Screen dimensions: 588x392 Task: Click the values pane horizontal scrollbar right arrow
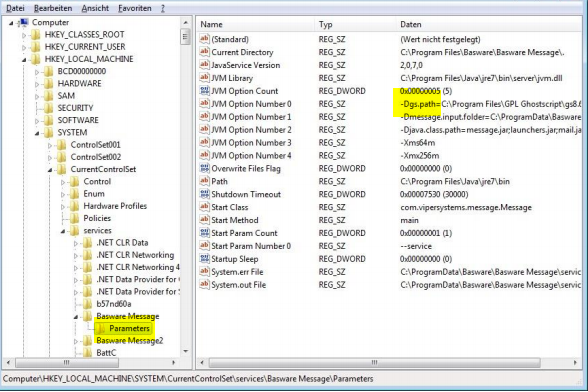pyautogui.click(x=575, y=362)
